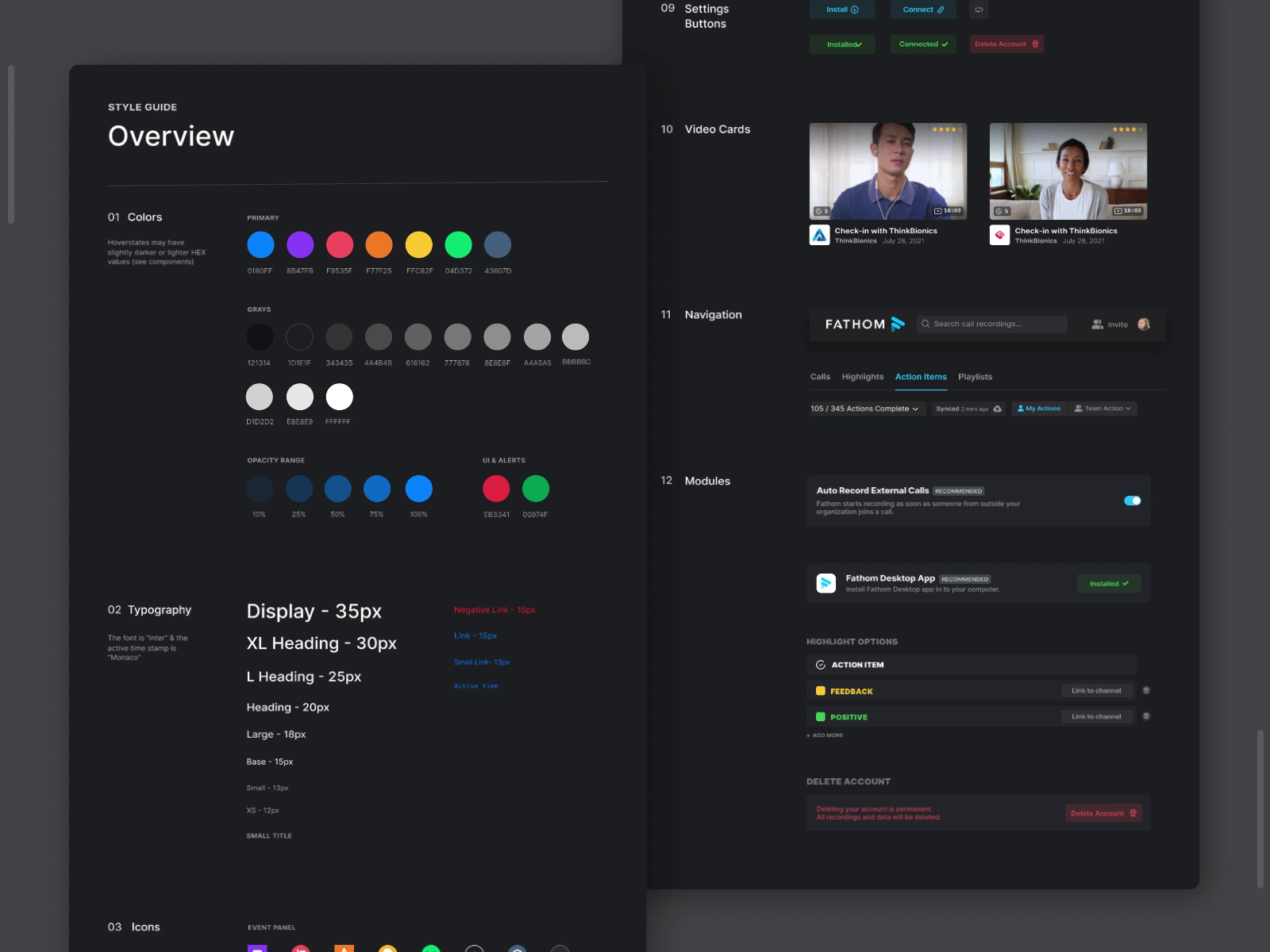
Task: Click the link chain icon on the Connect button
Action: point(940,10)
